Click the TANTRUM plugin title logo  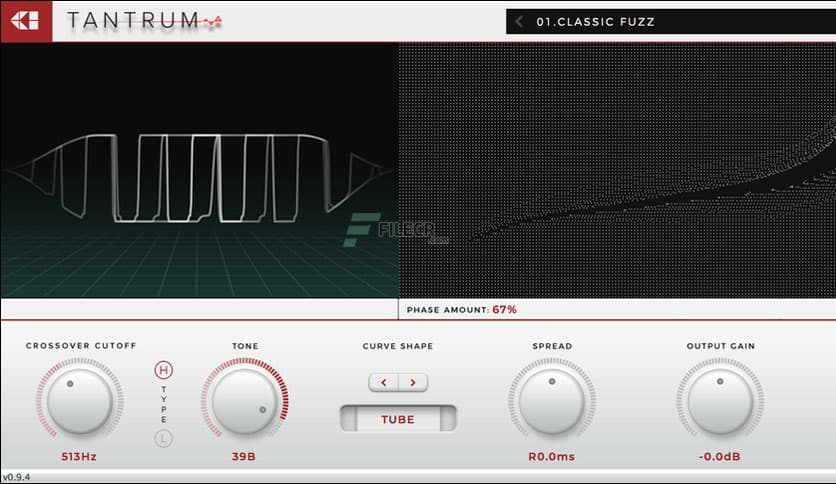click(144, 21)
